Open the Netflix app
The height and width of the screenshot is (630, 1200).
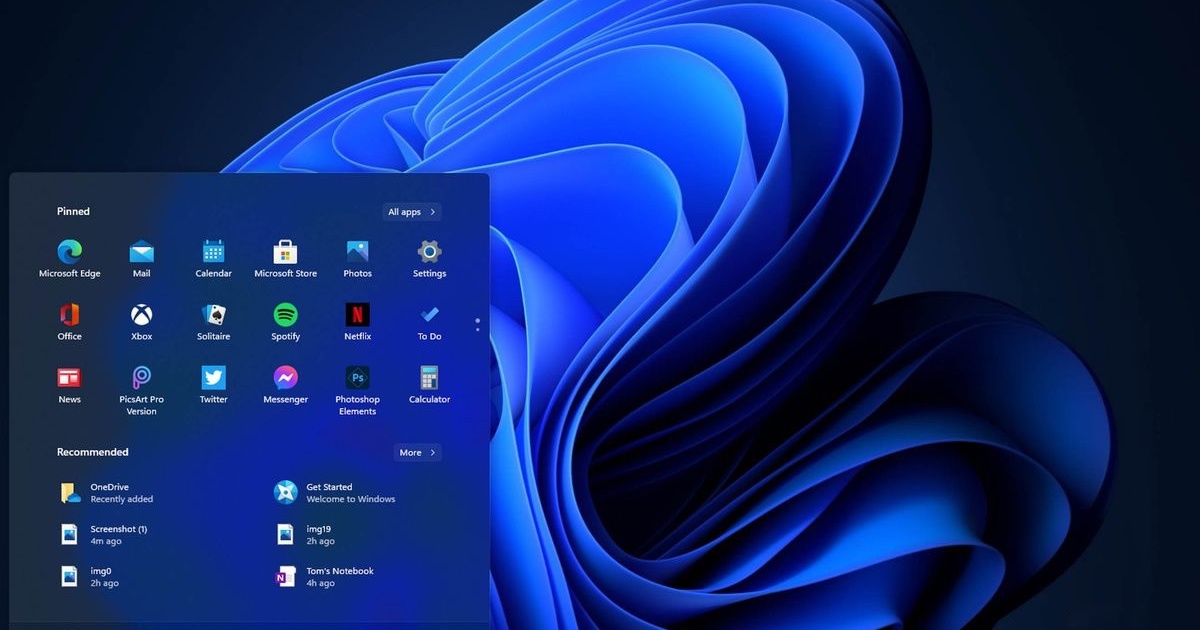[357, 322]
